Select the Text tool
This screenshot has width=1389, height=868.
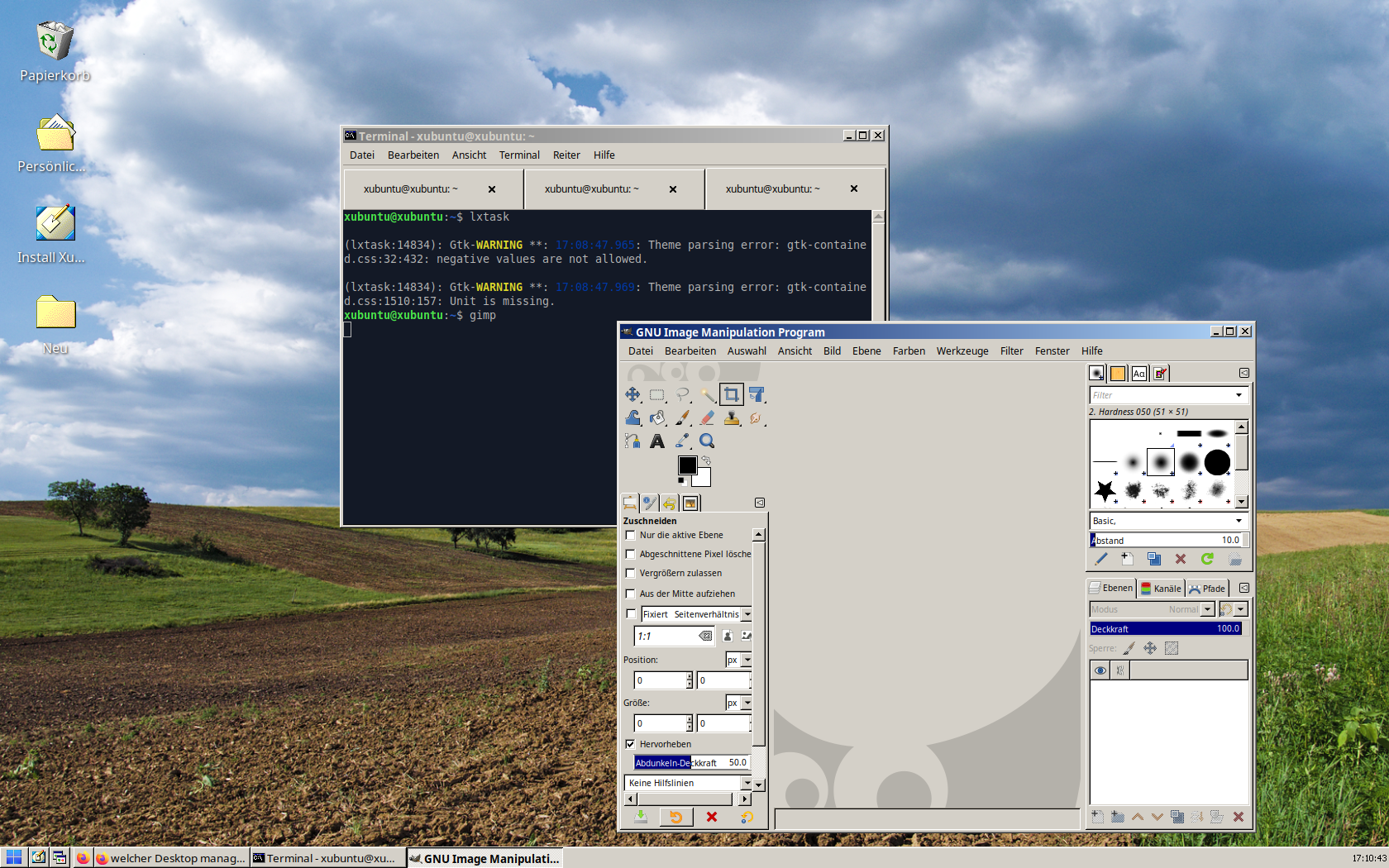[657, 441]
